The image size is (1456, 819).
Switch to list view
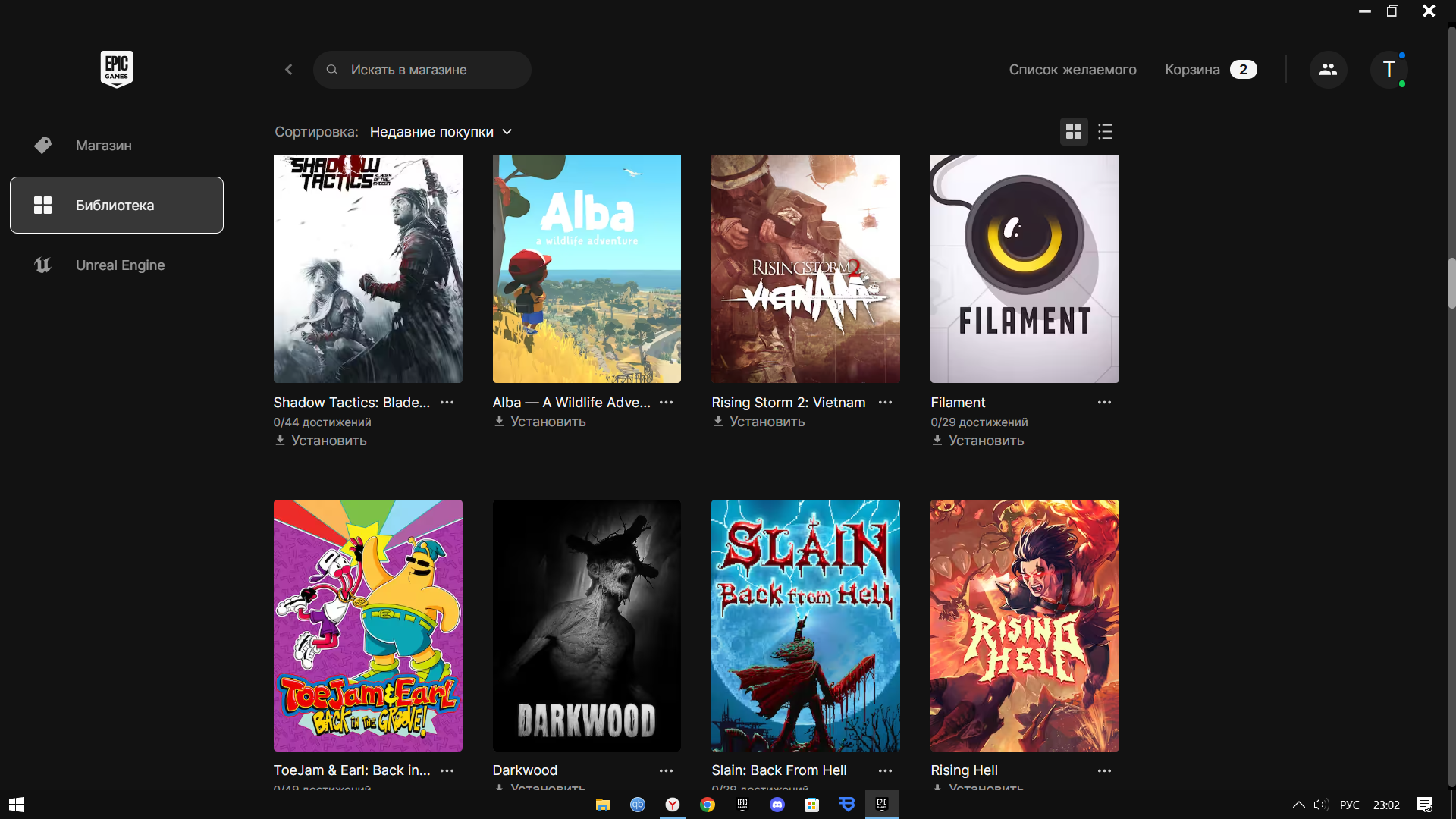(x=1105, y=132)
